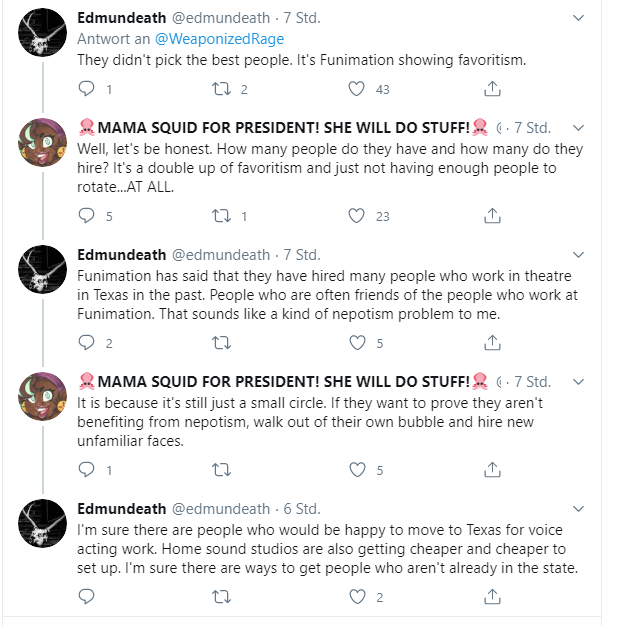This screenshot has width=617, height=626.
Task: Open the @WeaponizedRage profile link
Action: pos(219,39)
